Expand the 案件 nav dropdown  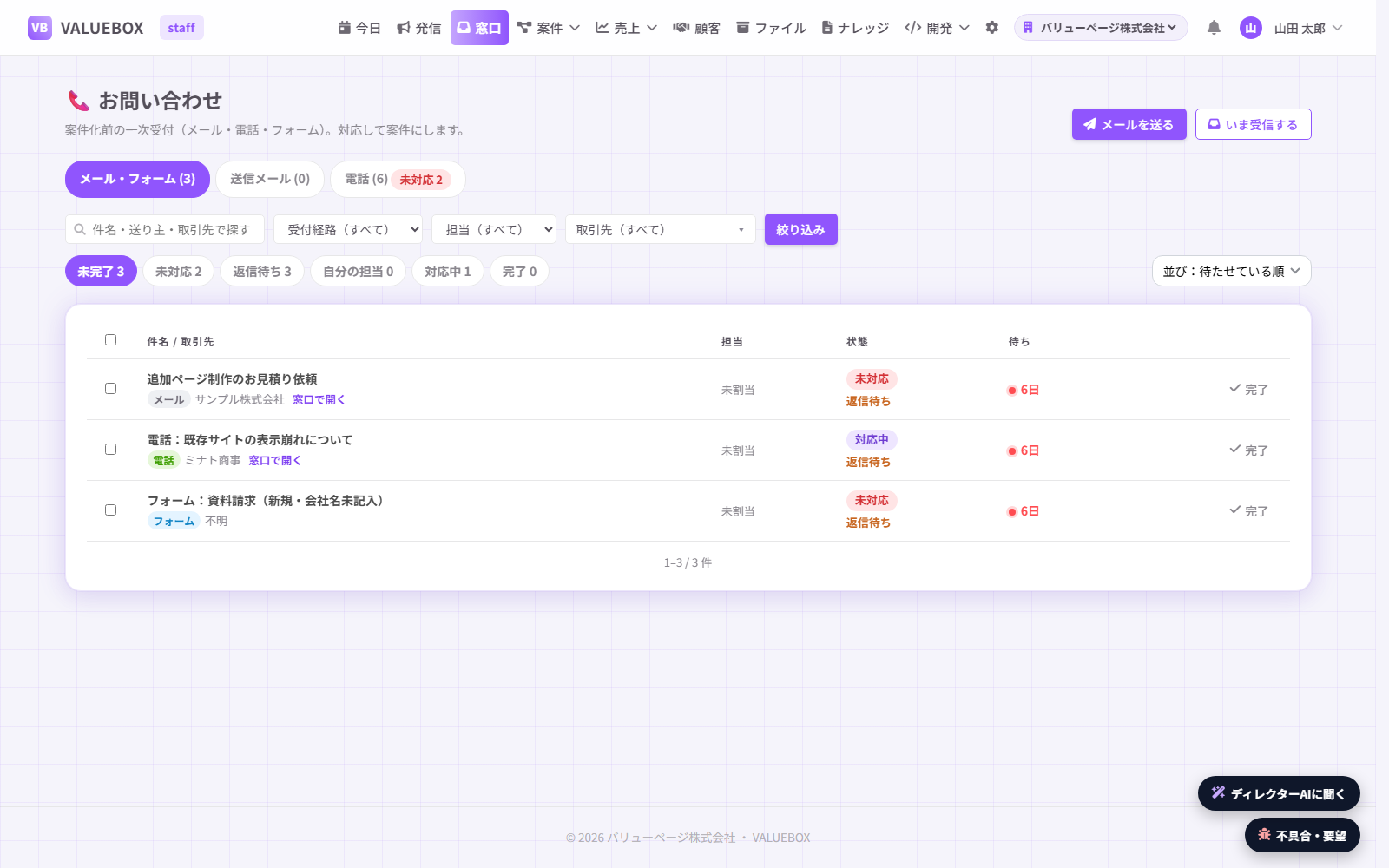[x=548, y=28]
